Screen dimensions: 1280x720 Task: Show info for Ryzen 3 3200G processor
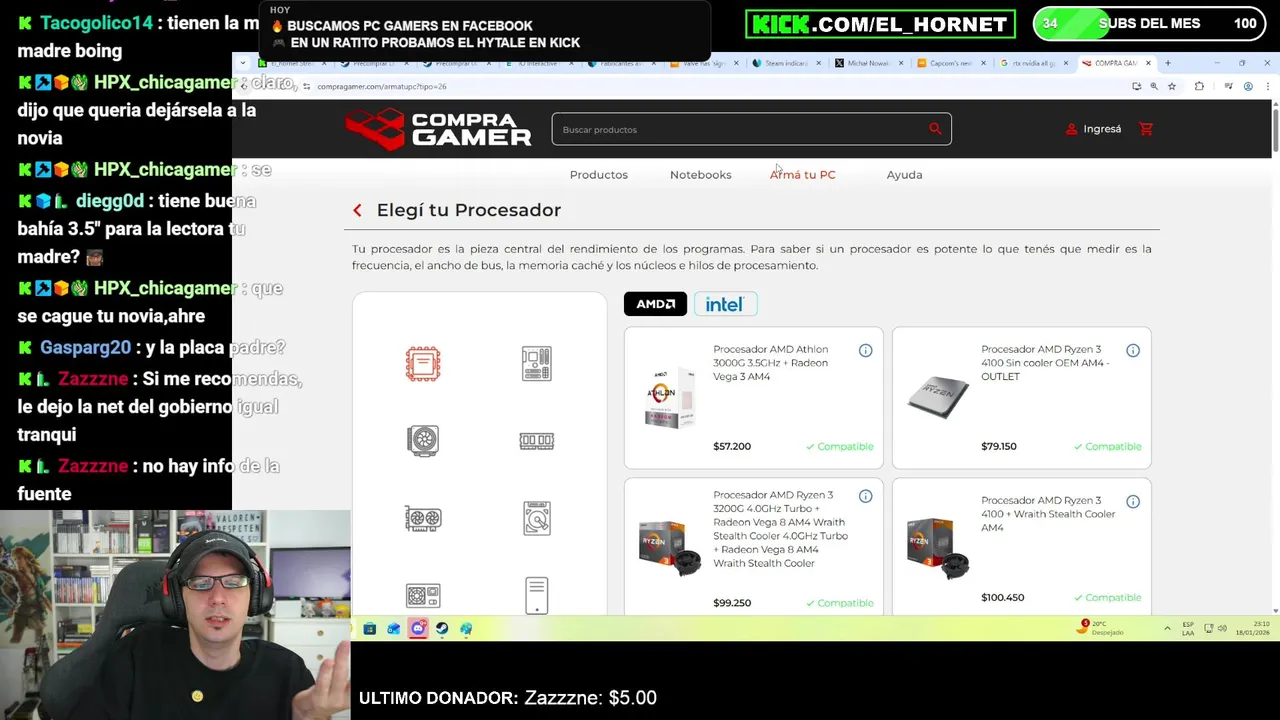tap(865, 496)
